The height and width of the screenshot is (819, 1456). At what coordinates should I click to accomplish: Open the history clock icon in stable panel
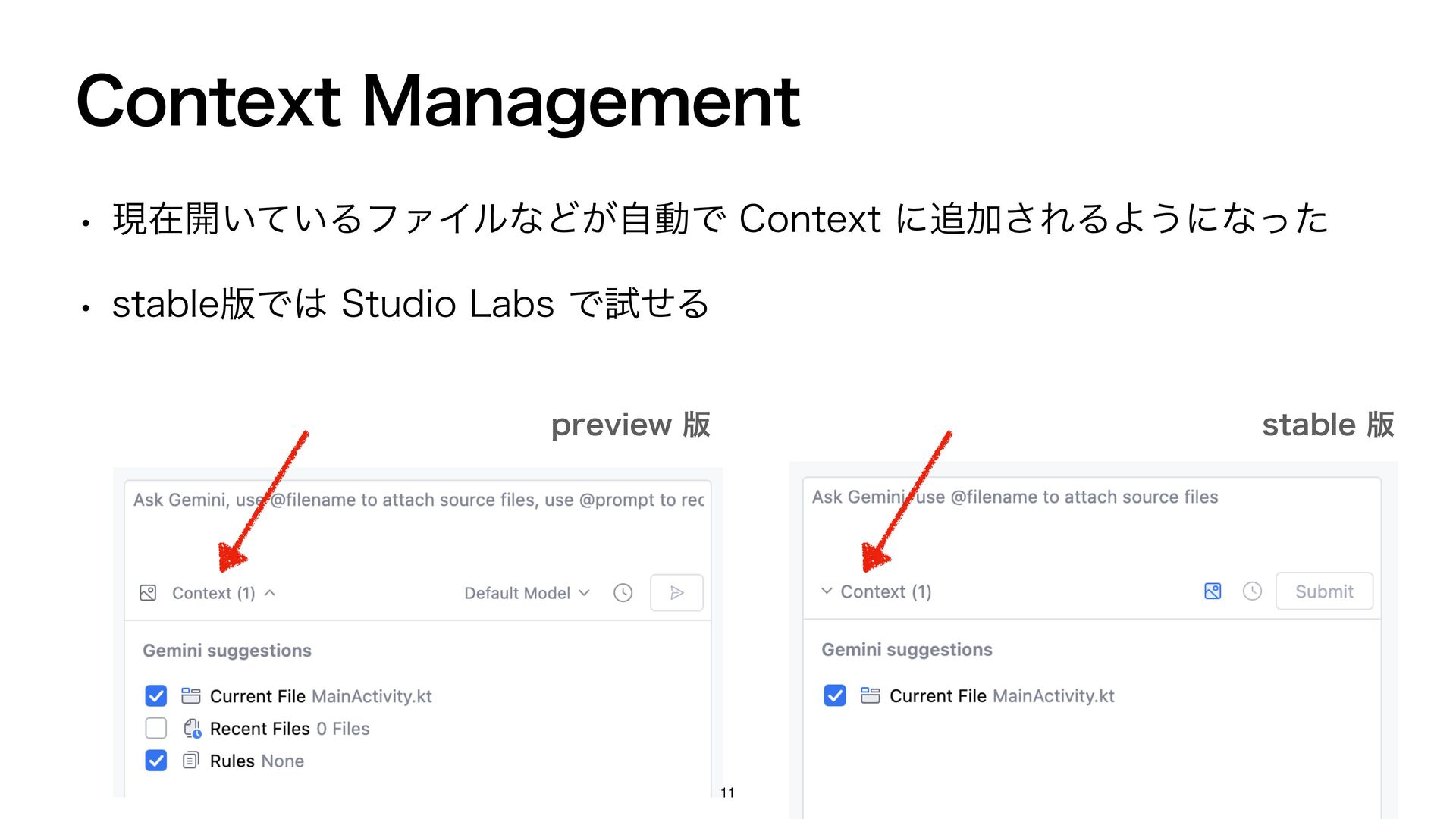pyautogui.click(x=1252, y=591)
